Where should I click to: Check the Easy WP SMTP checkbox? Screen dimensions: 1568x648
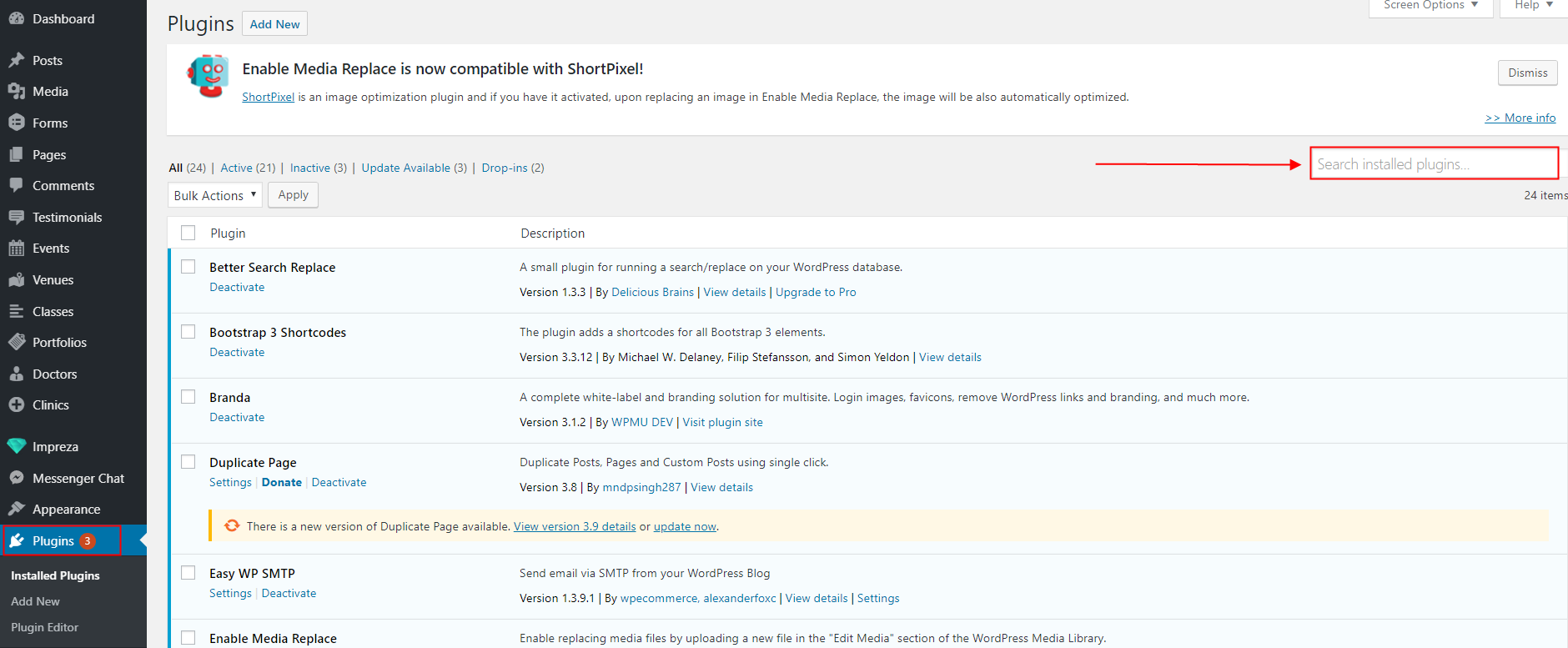(188, 573)
